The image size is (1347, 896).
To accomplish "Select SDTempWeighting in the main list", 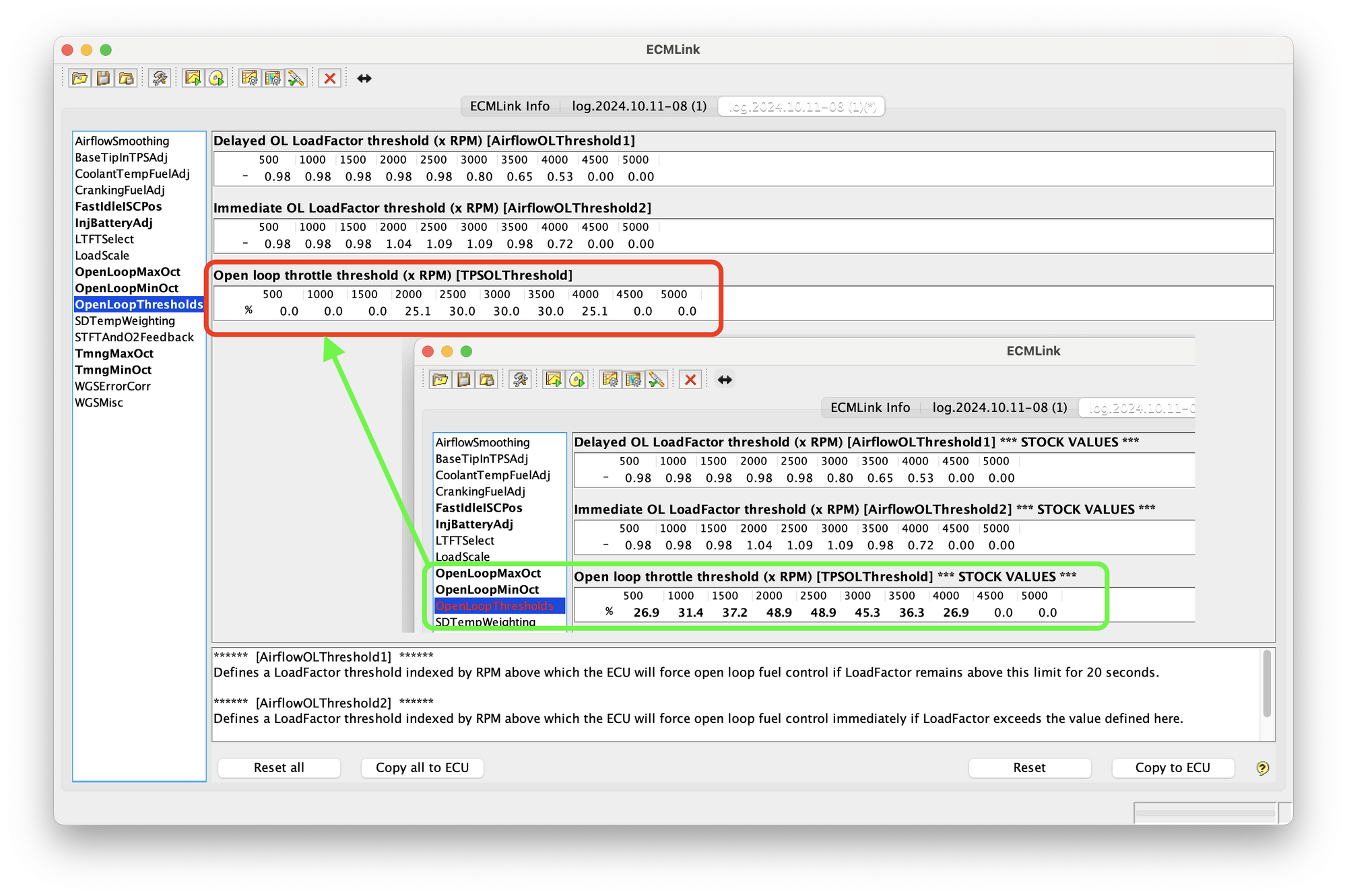I will [138, 321].
